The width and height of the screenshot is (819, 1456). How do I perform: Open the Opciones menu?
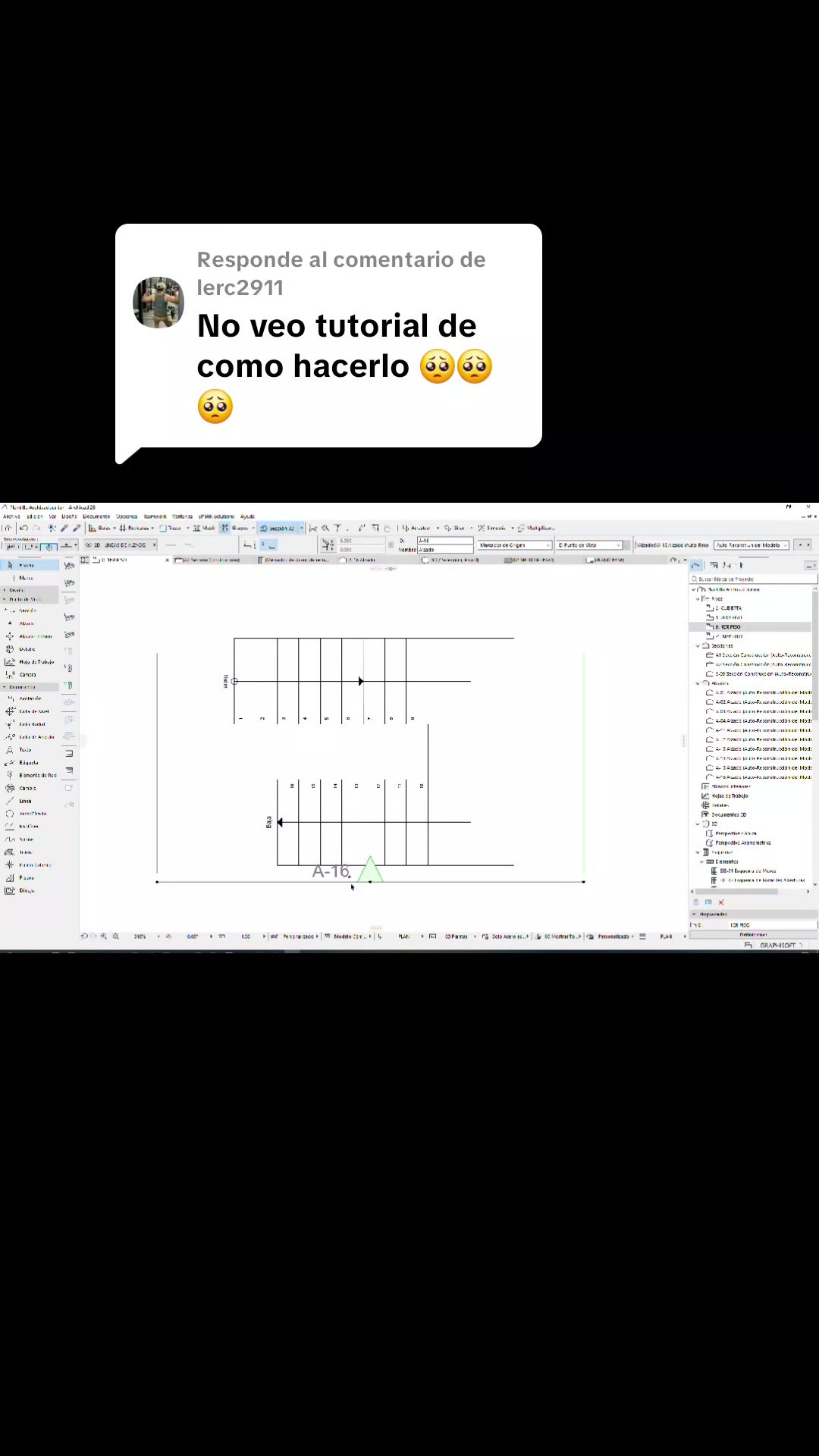tap(127, 516)
